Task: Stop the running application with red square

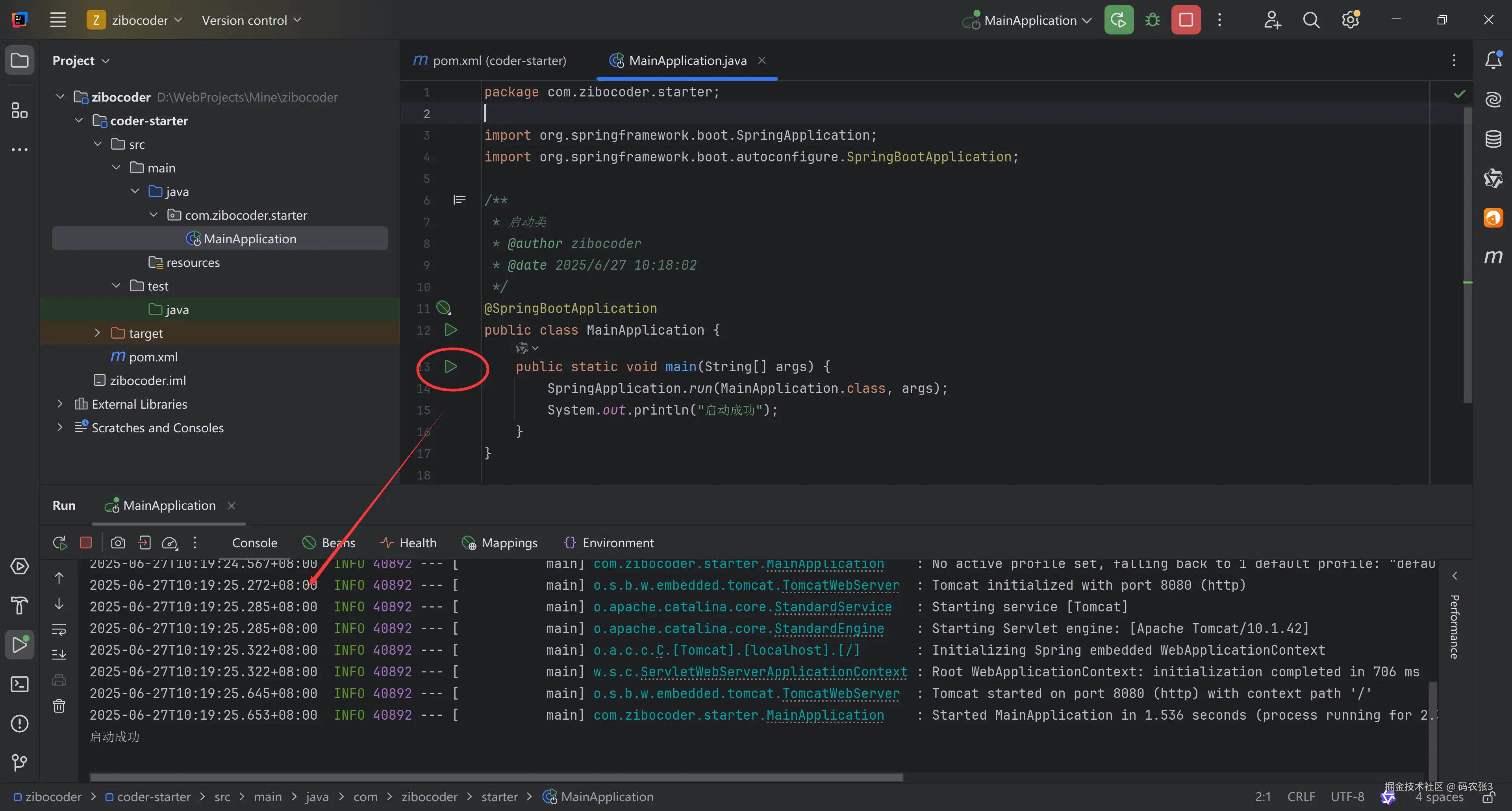Action: click(x=1186, y=20)
